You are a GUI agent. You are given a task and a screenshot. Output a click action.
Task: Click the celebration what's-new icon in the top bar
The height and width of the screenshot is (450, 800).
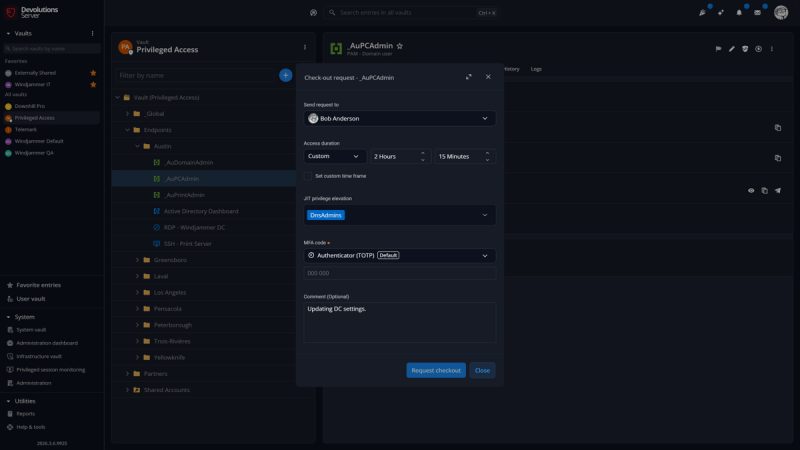pyautogui.click(x=702, y=13)
